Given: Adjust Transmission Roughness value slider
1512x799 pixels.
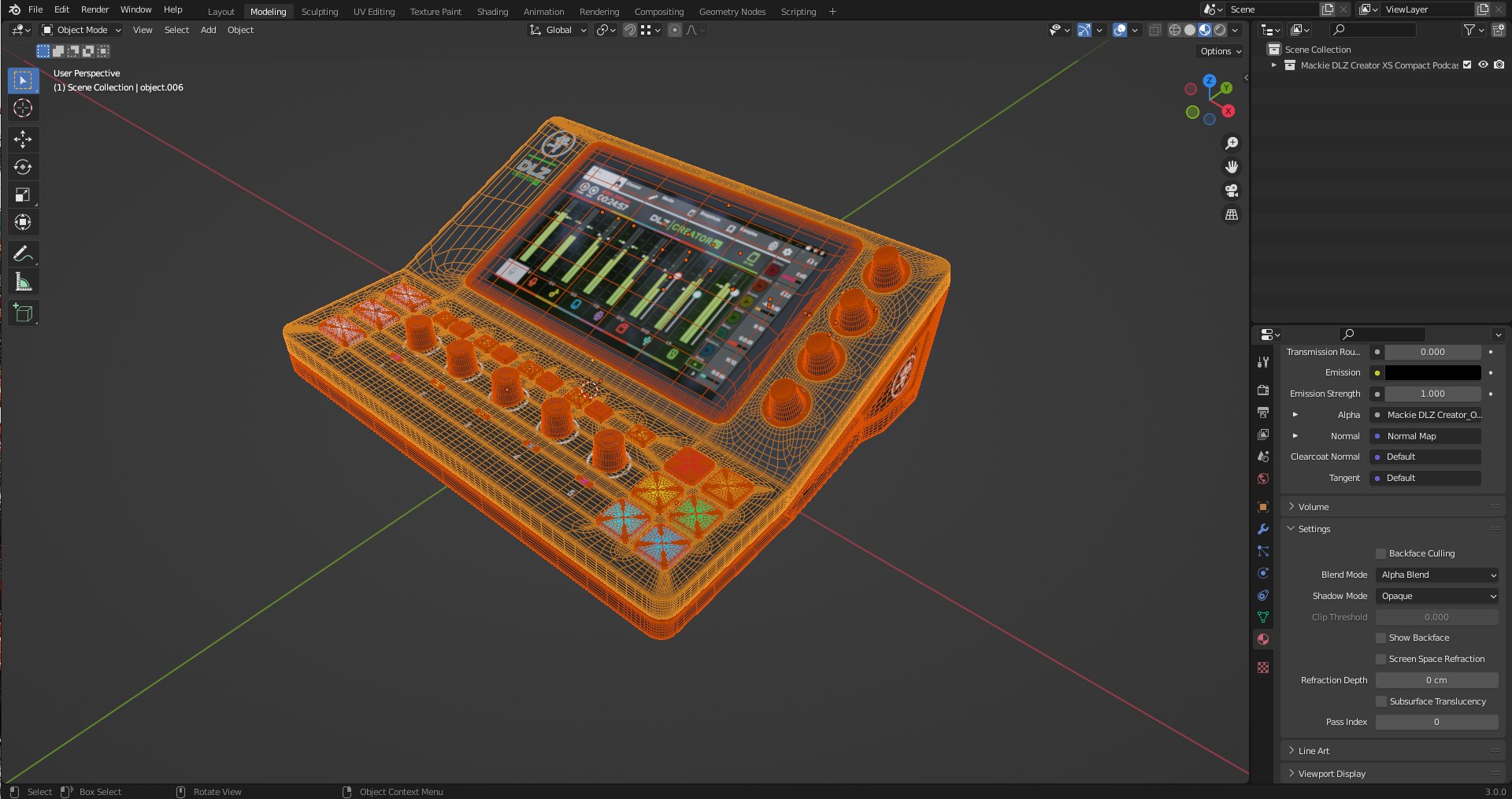Looking at the screenshot, I should click(x=1432, y=352).
